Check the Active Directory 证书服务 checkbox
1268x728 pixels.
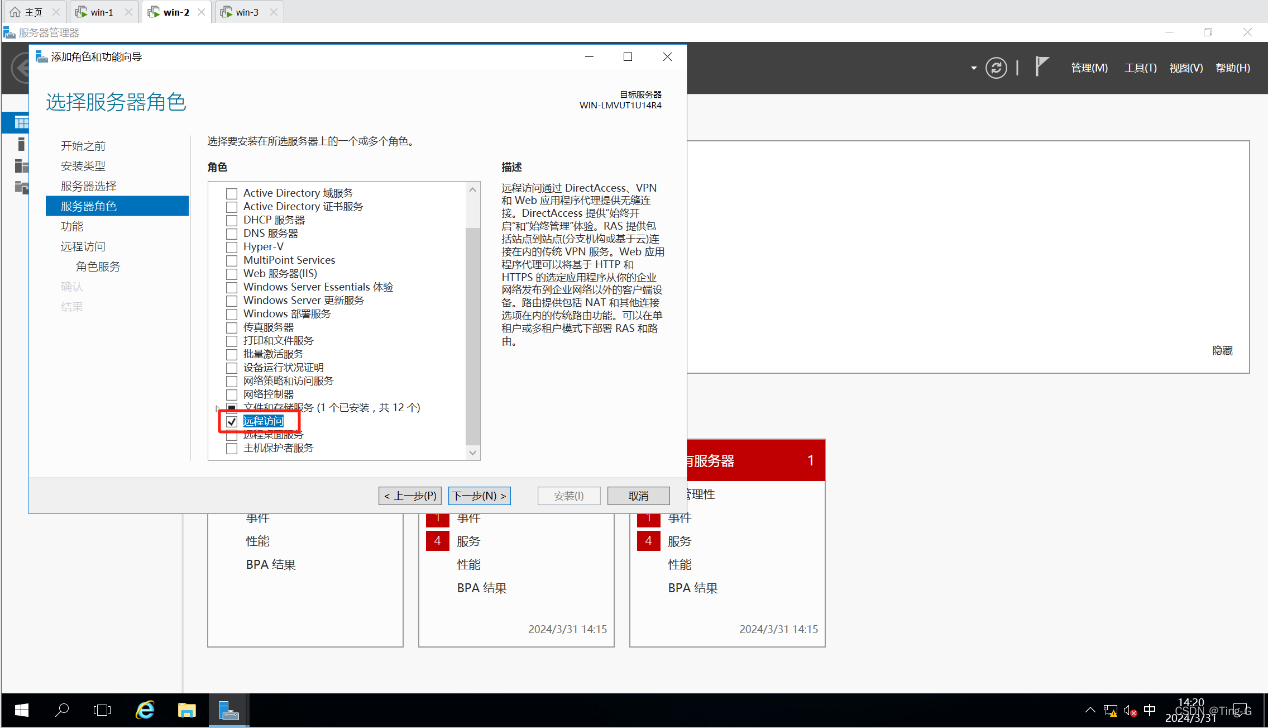coord(232,206)
